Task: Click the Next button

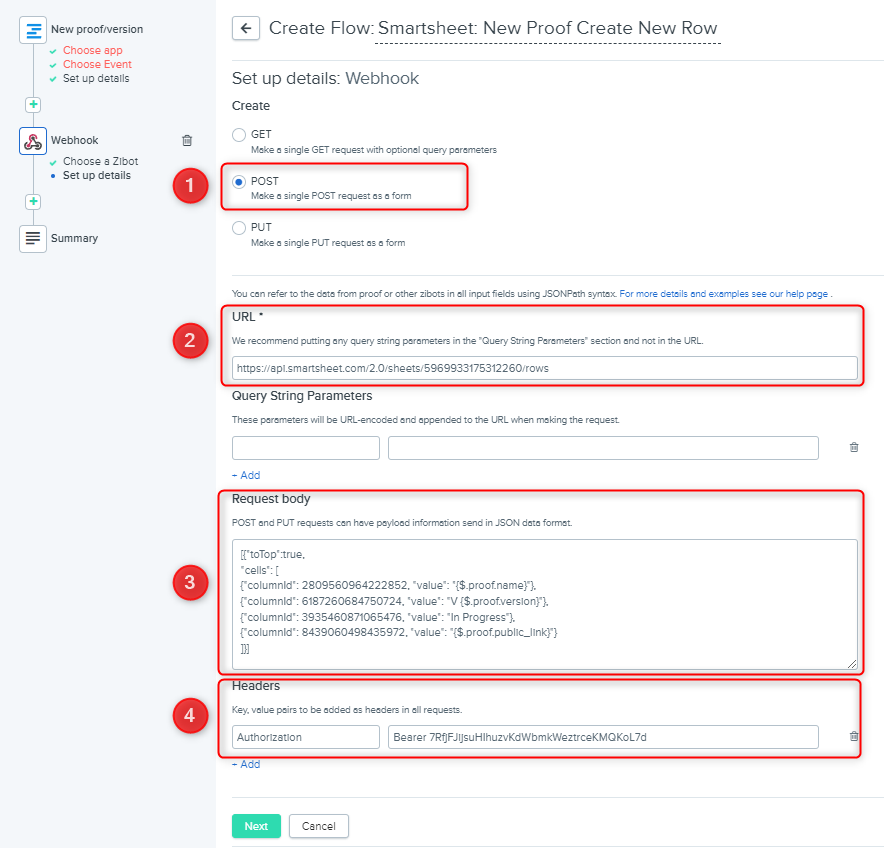Action: click(256, 826)
